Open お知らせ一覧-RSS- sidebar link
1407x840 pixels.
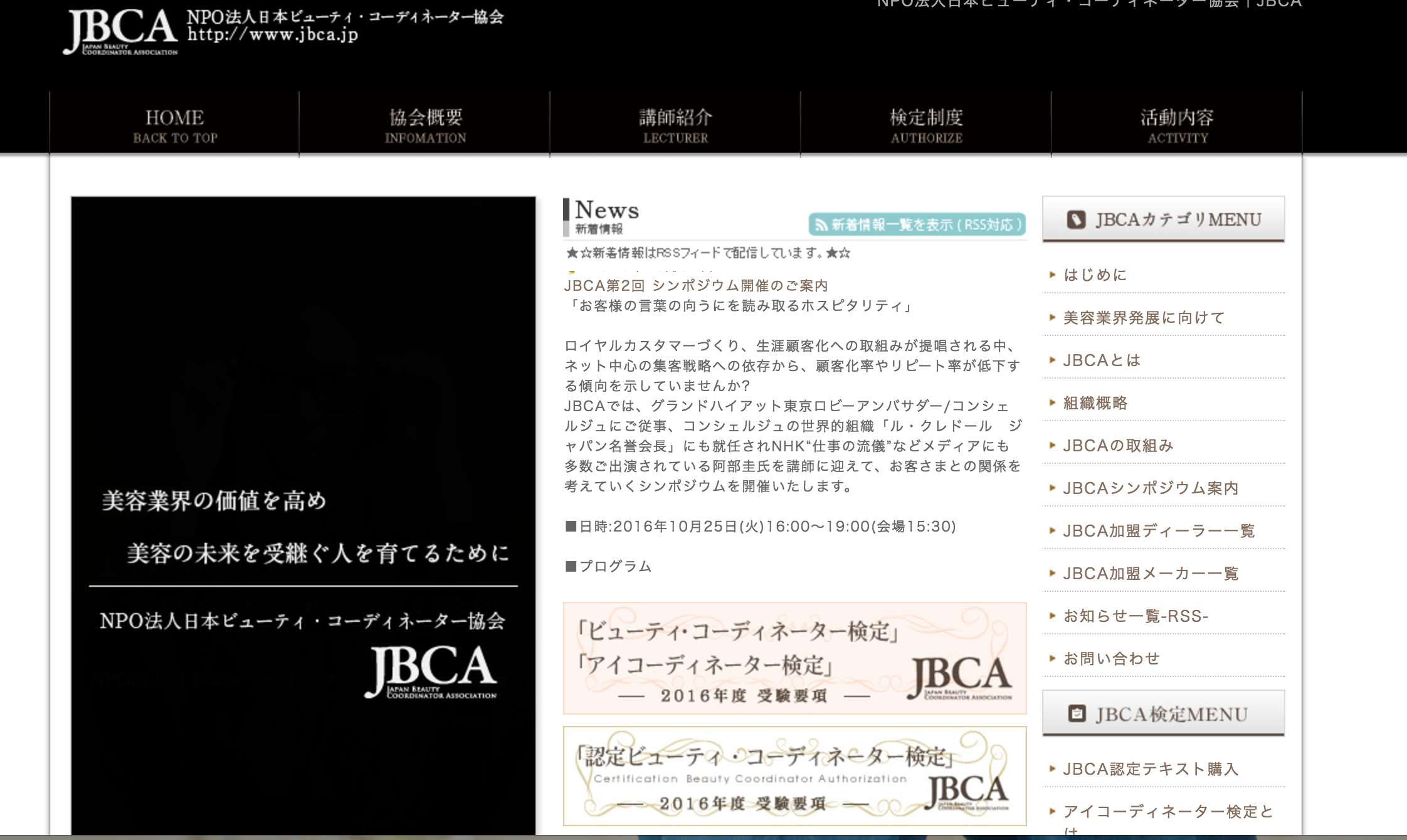tap(1136, 616)
